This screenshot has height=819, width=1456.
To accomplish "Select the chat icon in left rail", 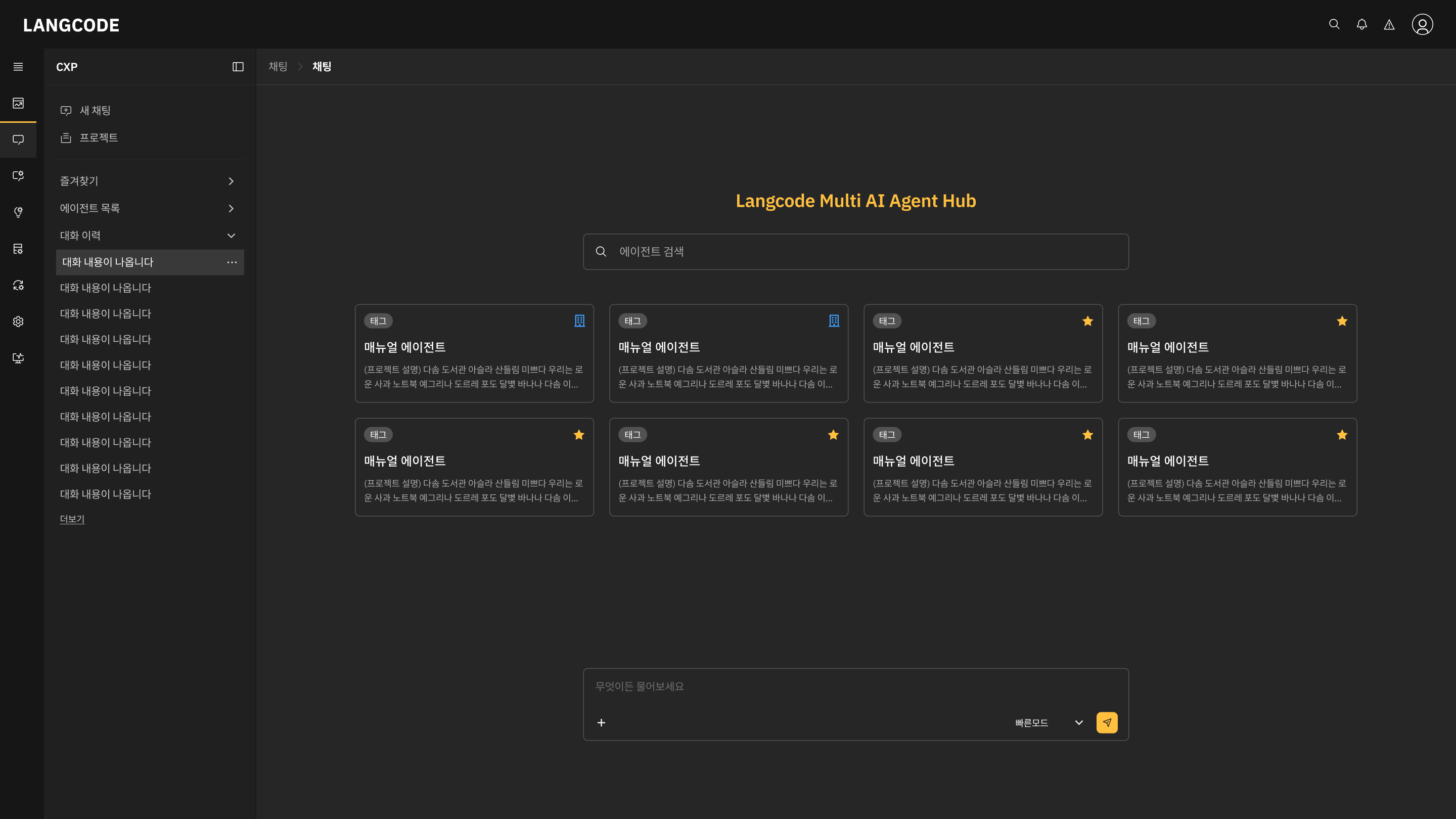I will [18, 140].
